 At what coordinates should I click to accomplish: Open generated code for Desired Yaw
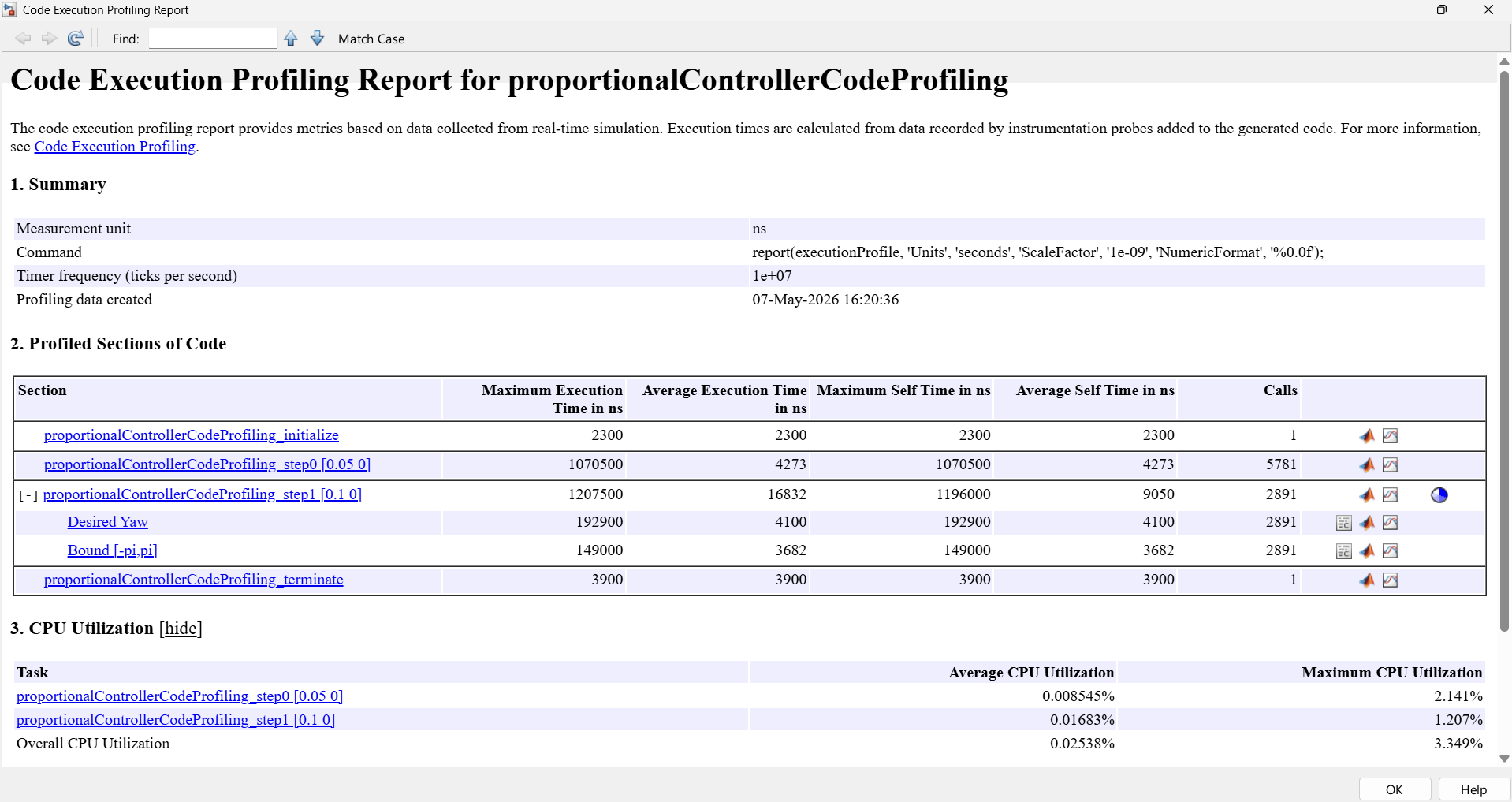click(1344, 523)
